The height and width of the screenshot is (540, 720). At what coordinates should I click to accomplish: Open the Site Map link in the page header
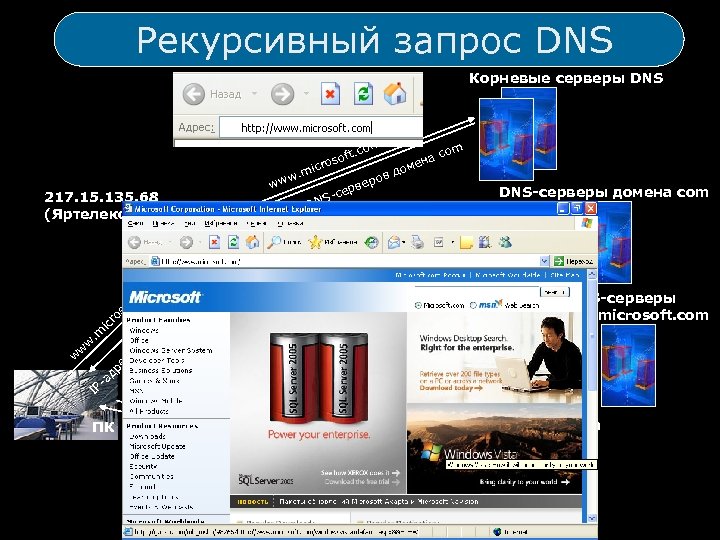565,275
